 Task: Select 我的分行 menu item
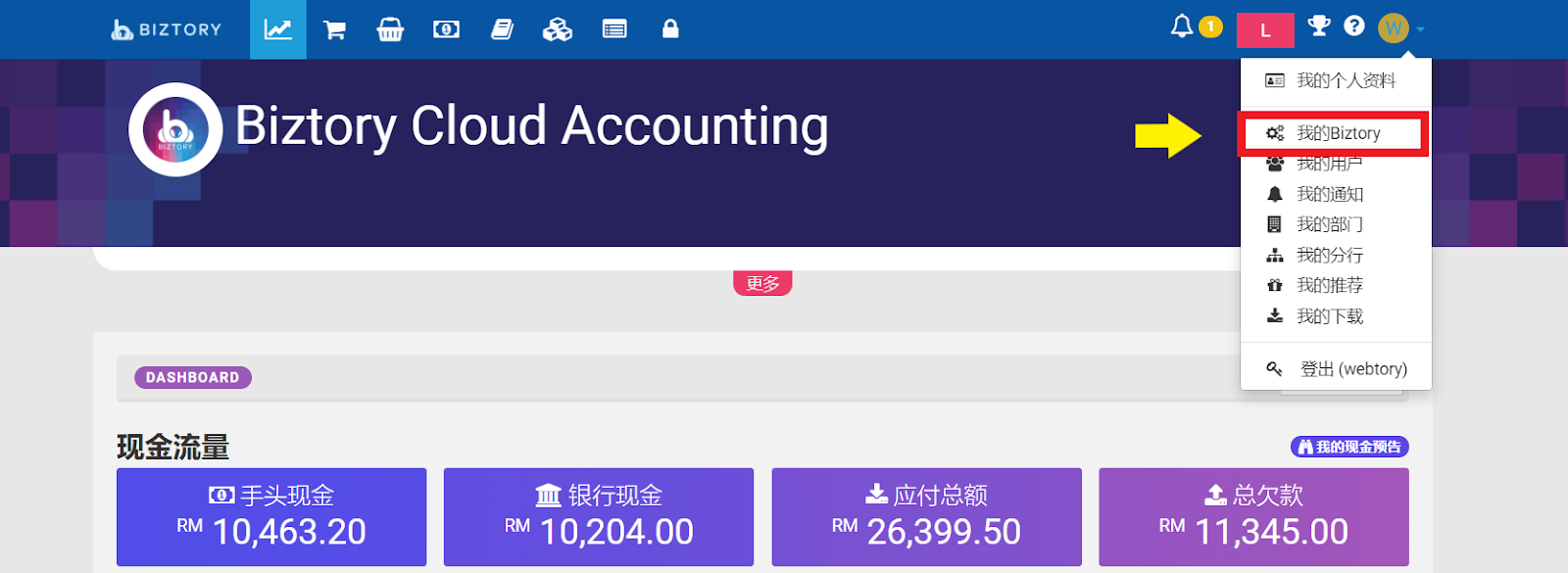[1336, 255]
